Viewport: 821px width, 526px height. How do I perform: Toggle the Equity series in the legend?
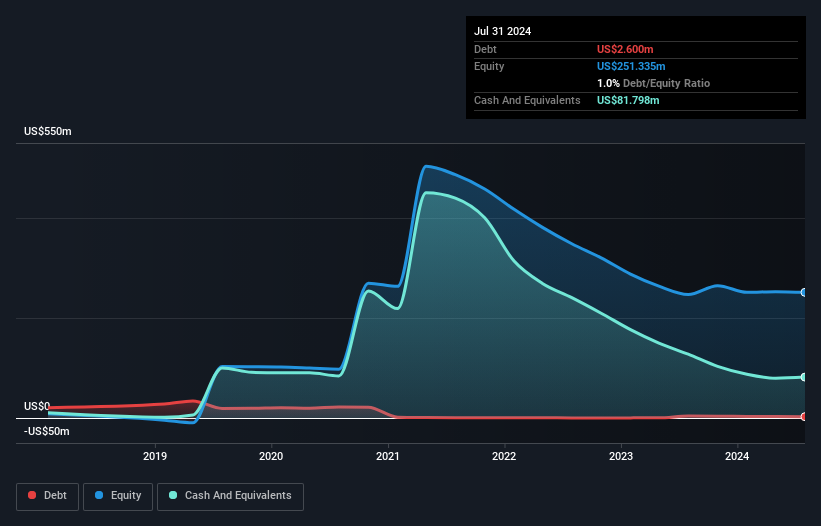118,496
